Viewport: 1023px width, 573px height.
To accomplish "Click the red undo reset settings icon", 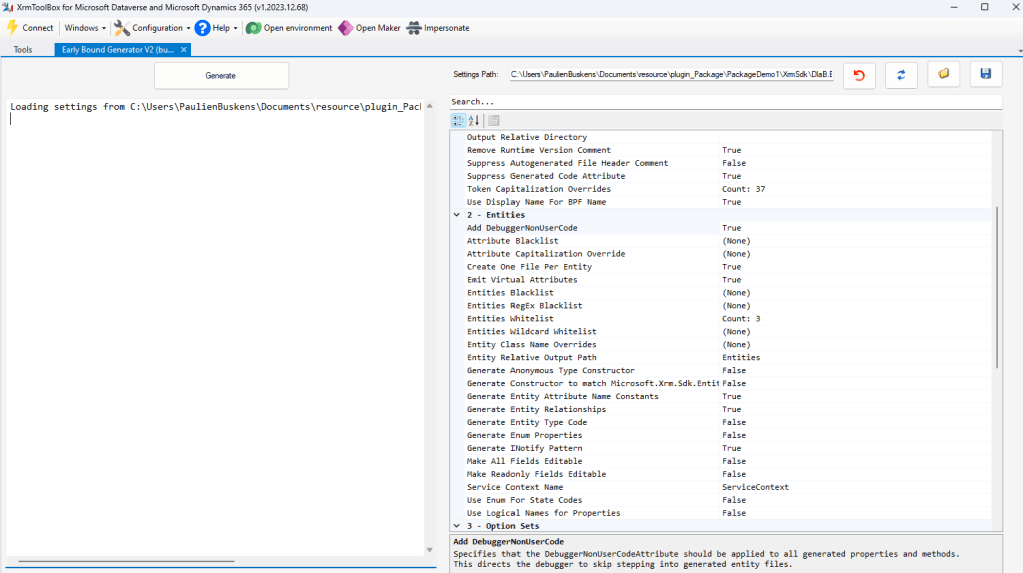I will tap(859, 75).
